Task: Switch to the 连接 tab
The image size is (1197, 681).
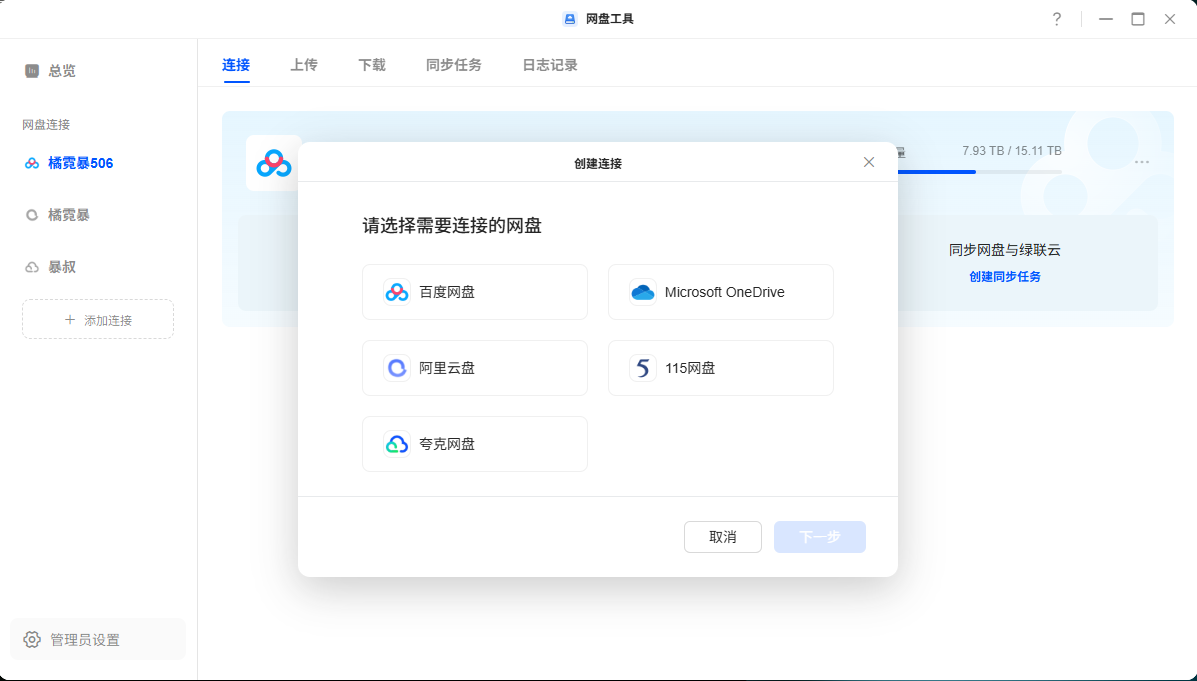Action: (236, 65)
